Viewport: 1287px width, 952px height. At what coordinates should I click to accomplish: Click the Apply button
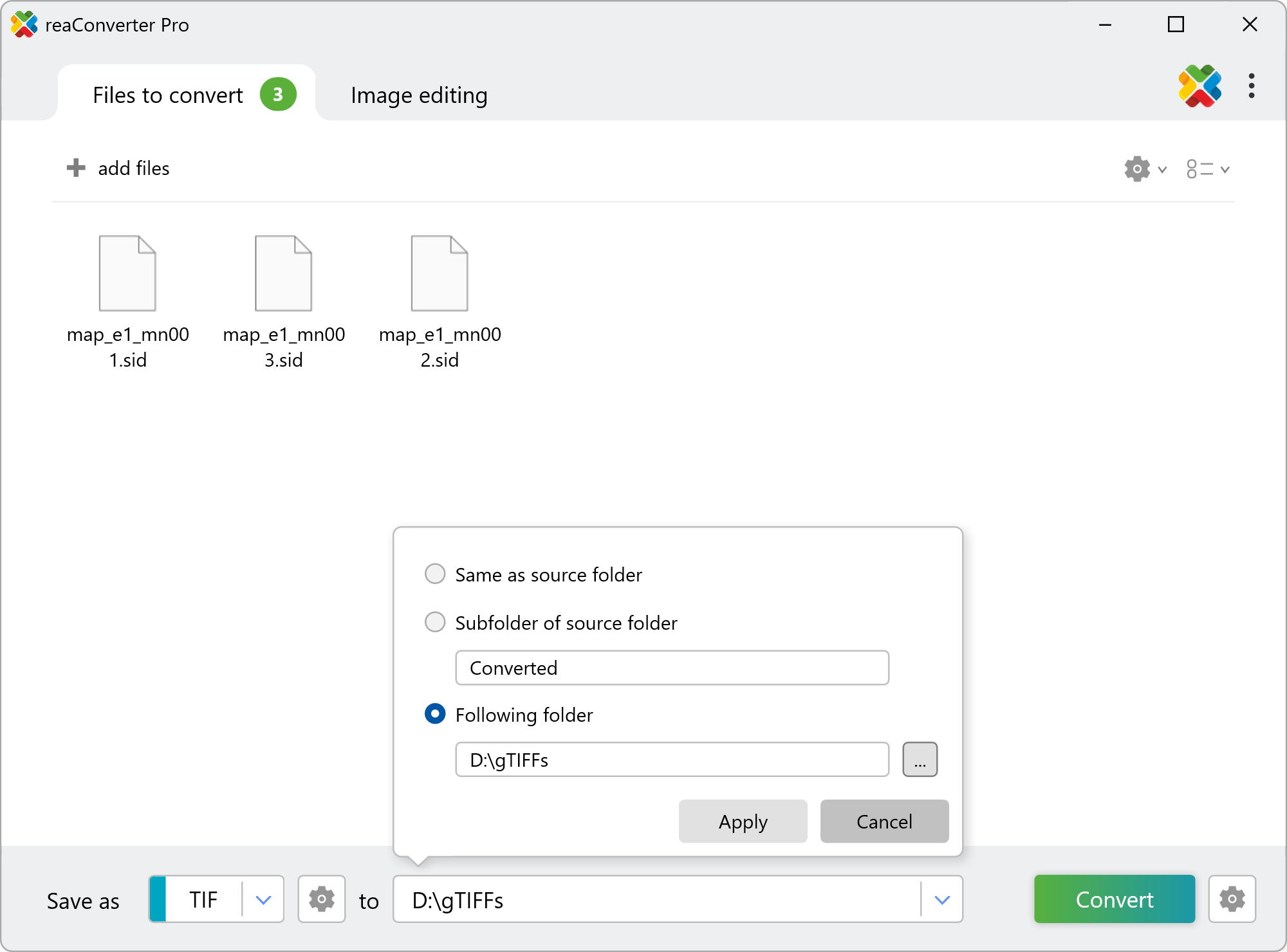(x=743, y=821)
